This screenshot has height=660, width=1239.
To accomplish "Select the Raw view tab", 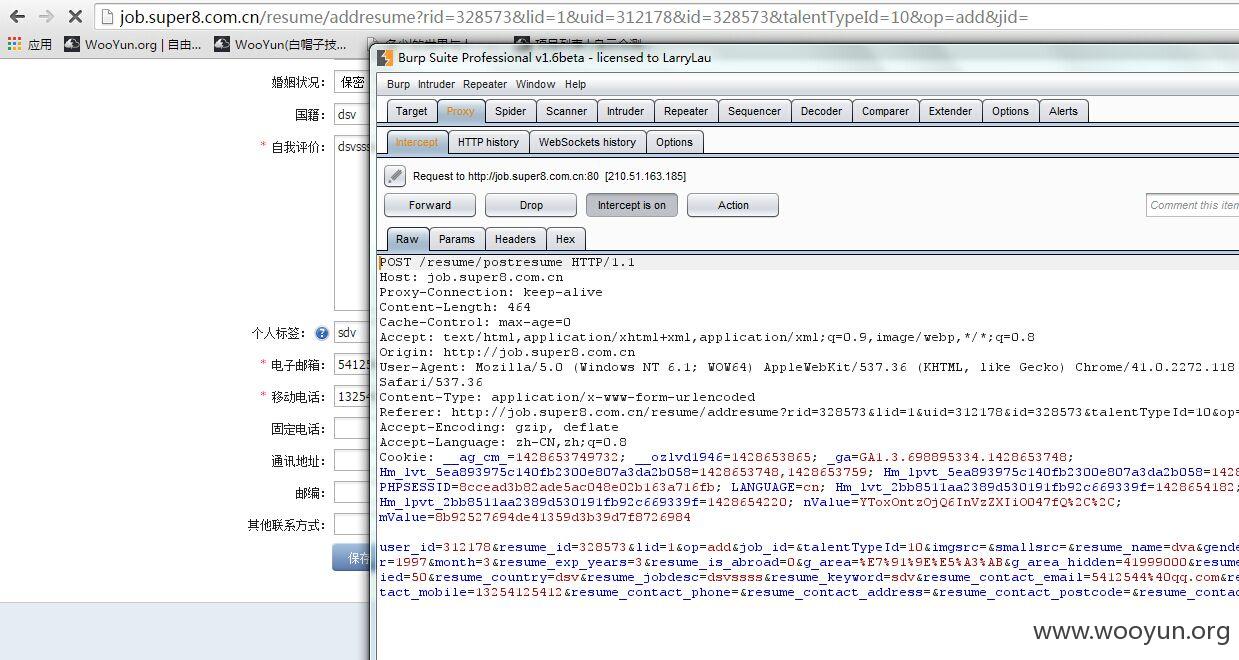I will 407,239.
